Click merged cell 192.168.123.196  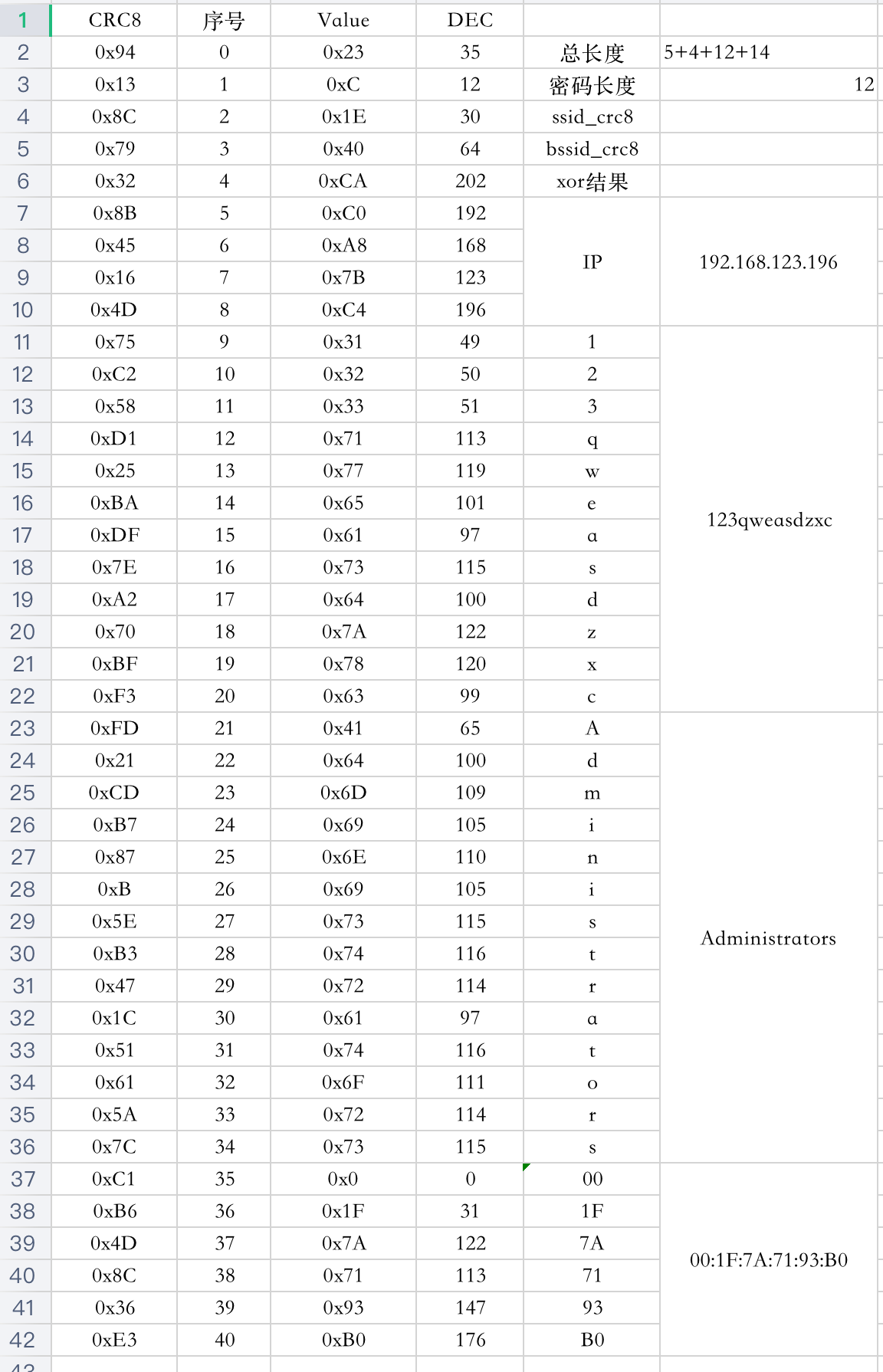(x=768, y=261)
